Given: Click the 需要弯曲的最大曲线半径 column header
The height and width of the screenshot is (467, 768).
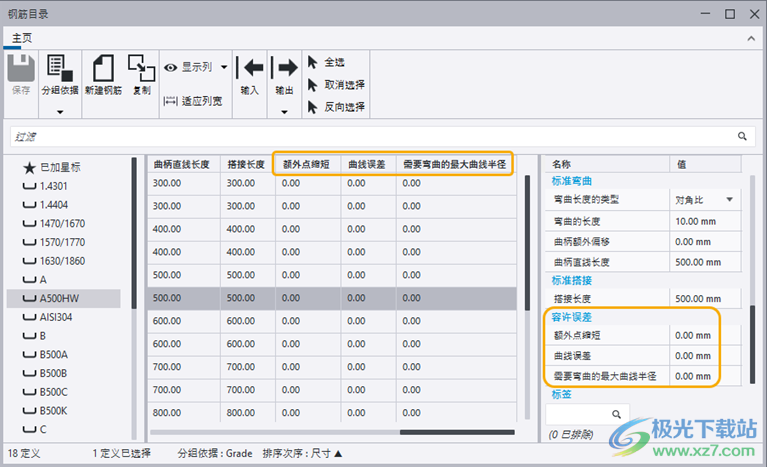Looking at the screenshot, I should click(456, 164).
